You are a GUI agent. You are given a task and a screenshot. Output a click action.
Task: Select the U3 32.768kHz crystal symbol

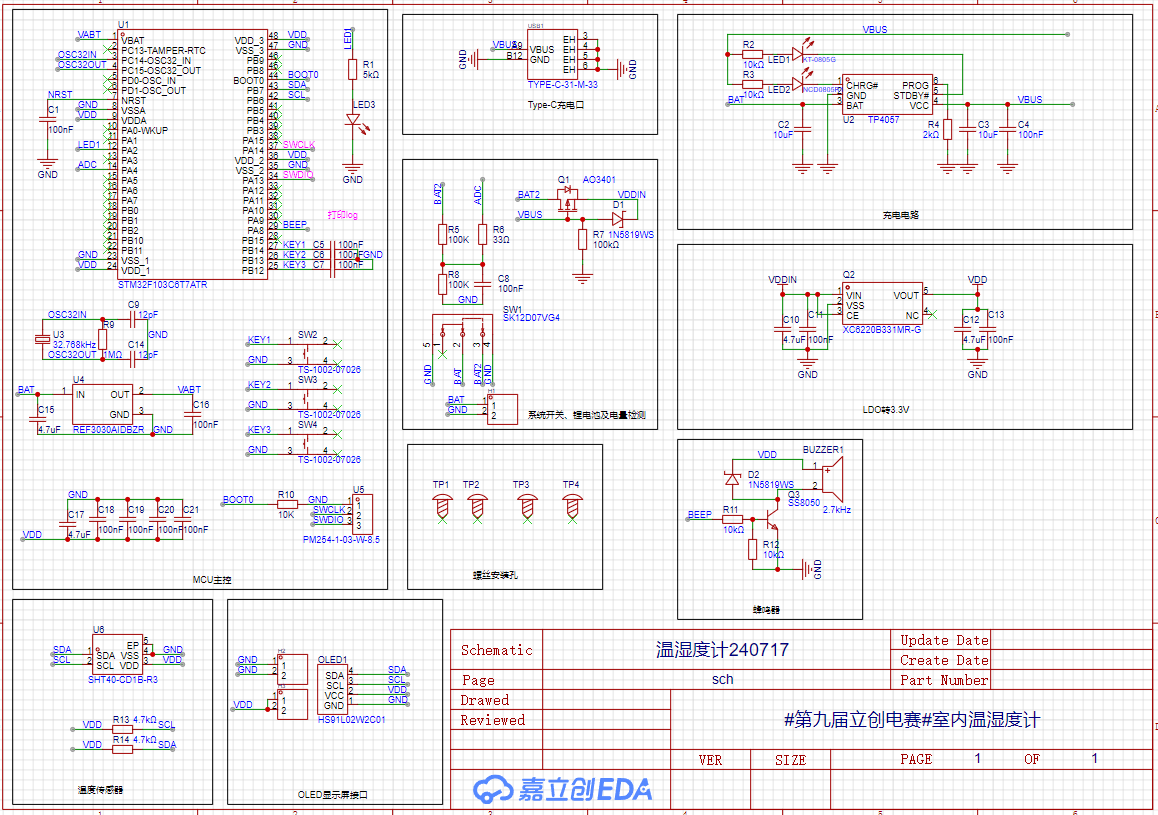[x=42, y=340]
